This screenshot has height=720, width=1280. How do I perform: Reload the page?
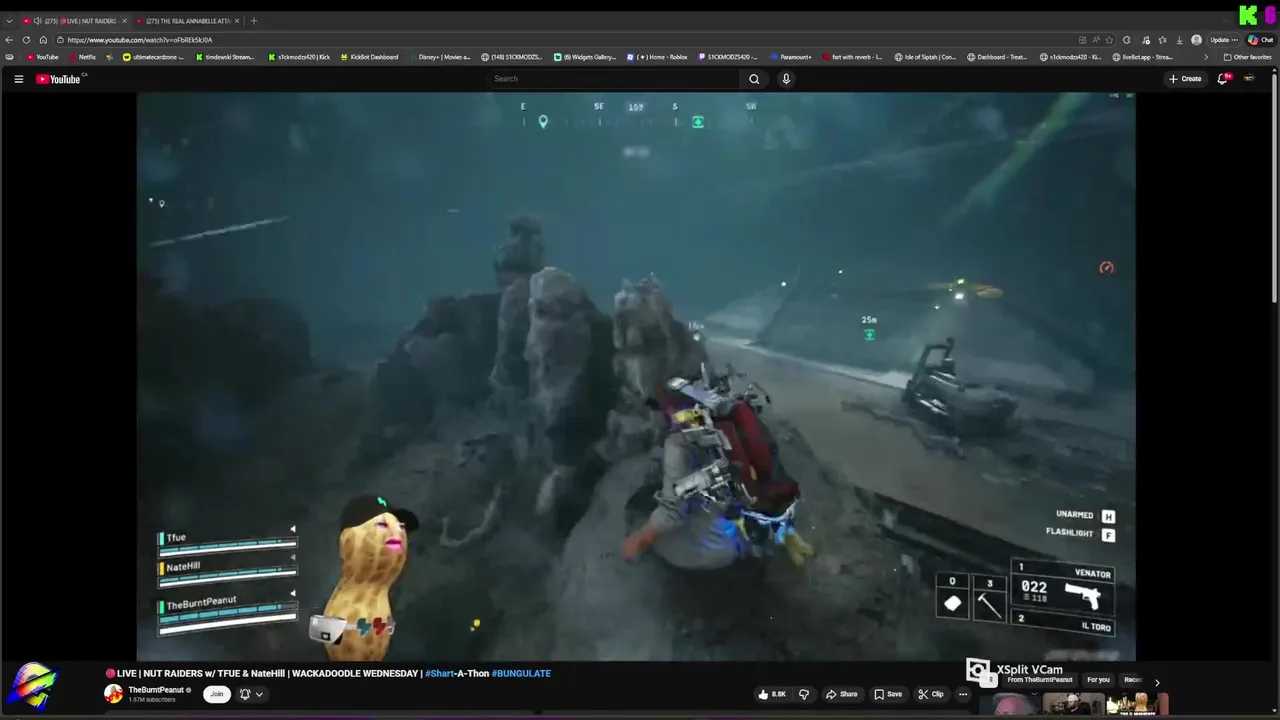coord(26,40)
